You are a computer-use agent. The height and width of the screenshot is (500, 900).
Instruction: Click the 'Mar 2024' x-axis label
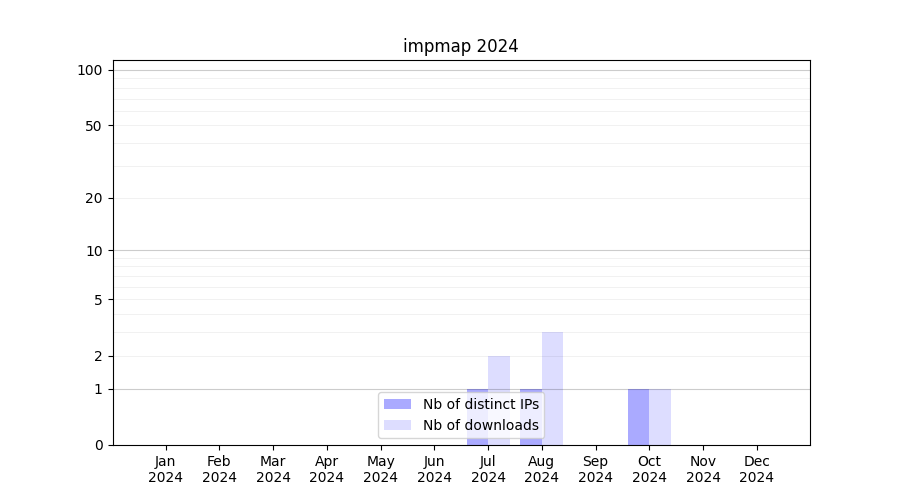click(273, 469)
